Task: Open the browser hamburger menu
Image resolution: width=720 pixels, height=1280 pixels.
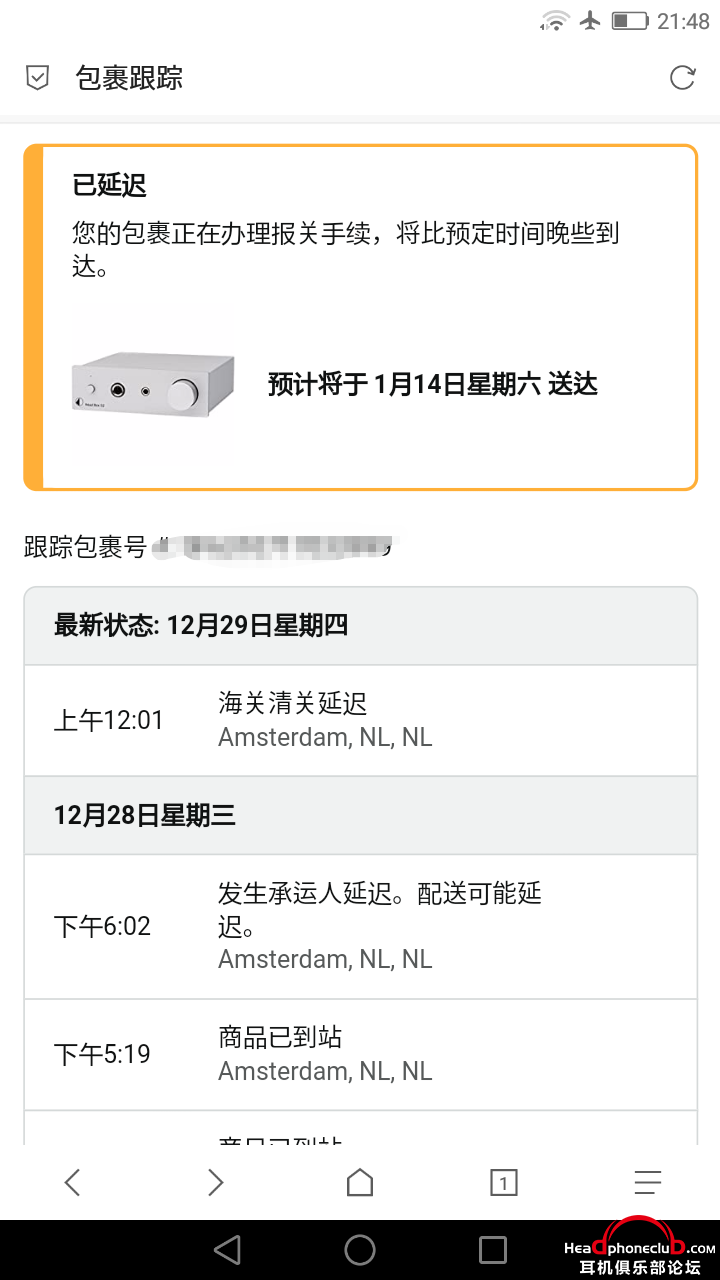Action: pos(648,1183)
